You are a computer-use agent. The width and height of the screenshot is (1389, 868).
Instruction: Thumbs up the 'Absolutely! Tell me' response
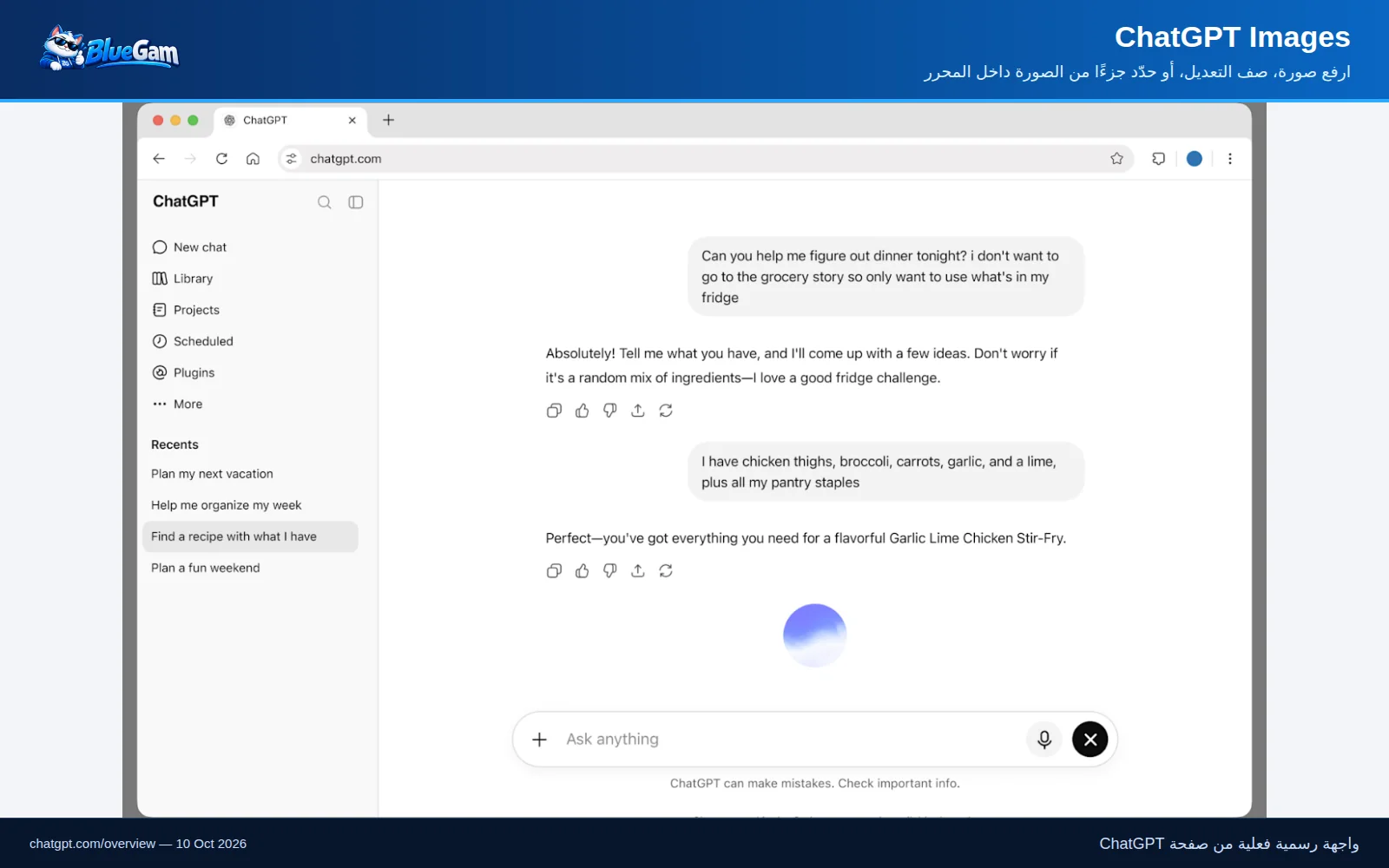(x=582, y=411)
